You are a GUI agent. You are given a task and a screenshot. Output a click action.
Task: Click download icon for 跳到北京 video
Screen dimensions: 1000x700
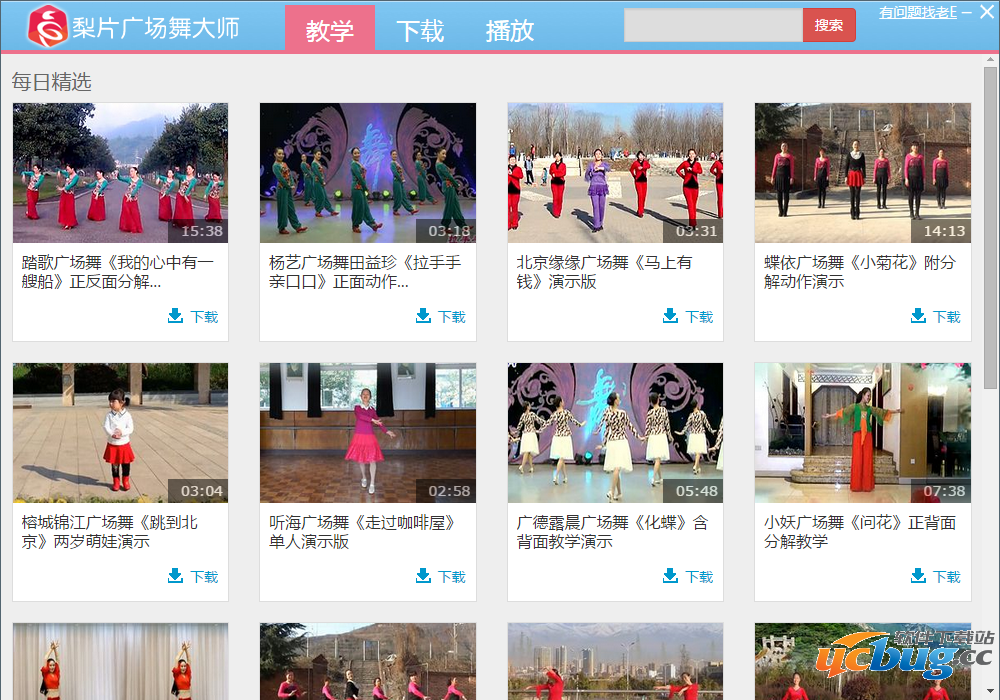tap(176, 576)
